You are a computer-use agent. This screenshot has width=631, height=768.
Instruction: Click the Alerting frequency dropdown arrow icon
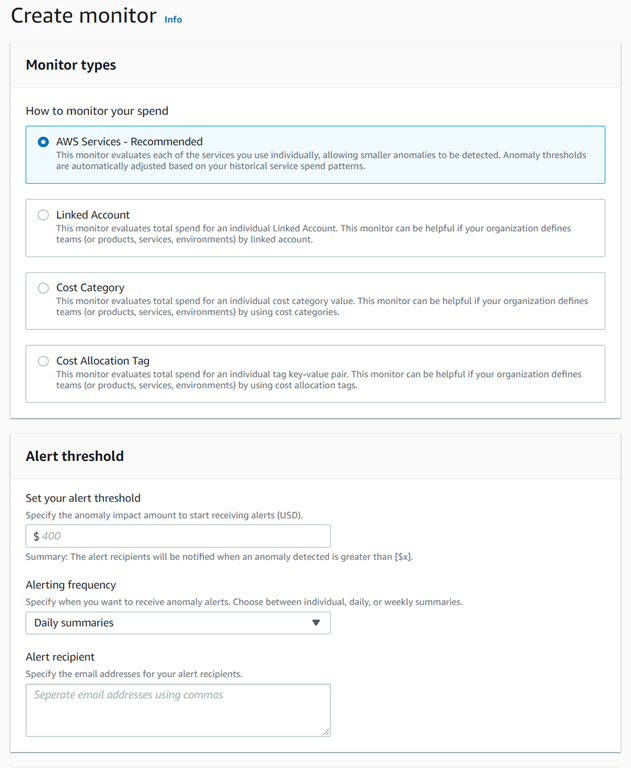click(316, 623)
